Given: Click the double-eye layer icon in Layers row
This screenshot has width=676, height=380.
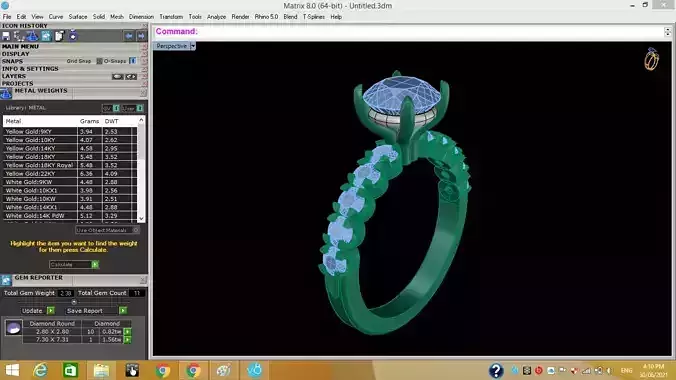Looking at the screenshot, I should pos(131,76).
